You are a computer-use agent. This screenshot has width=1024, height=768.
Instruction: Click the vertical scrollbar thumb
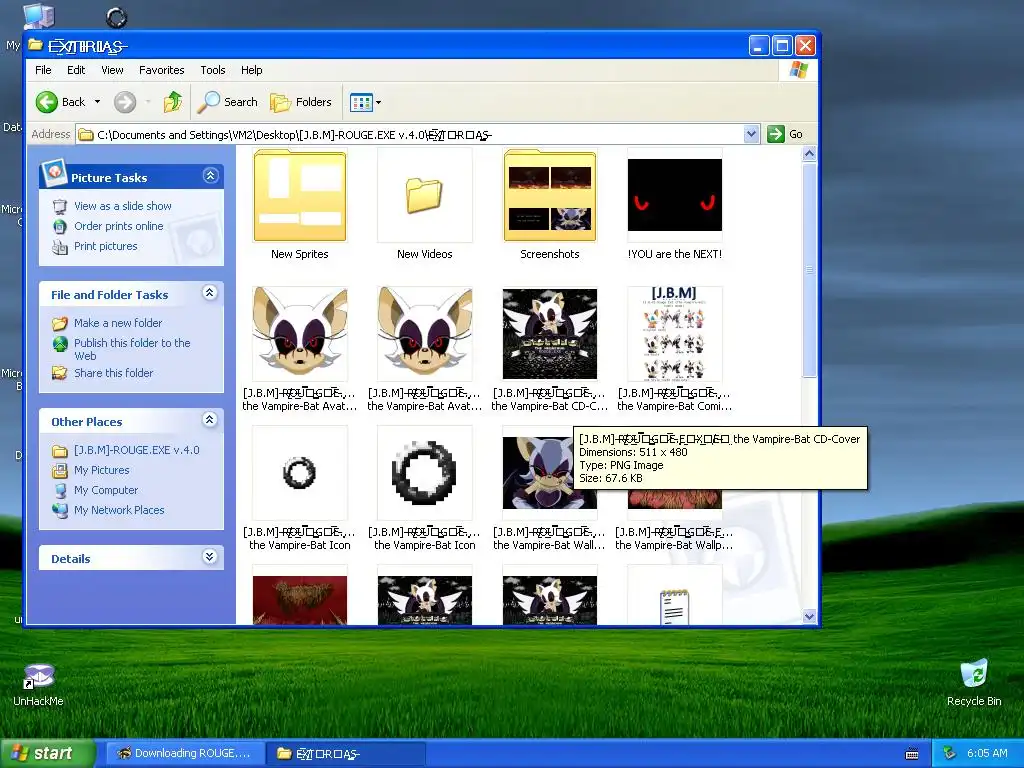[809, 269]
